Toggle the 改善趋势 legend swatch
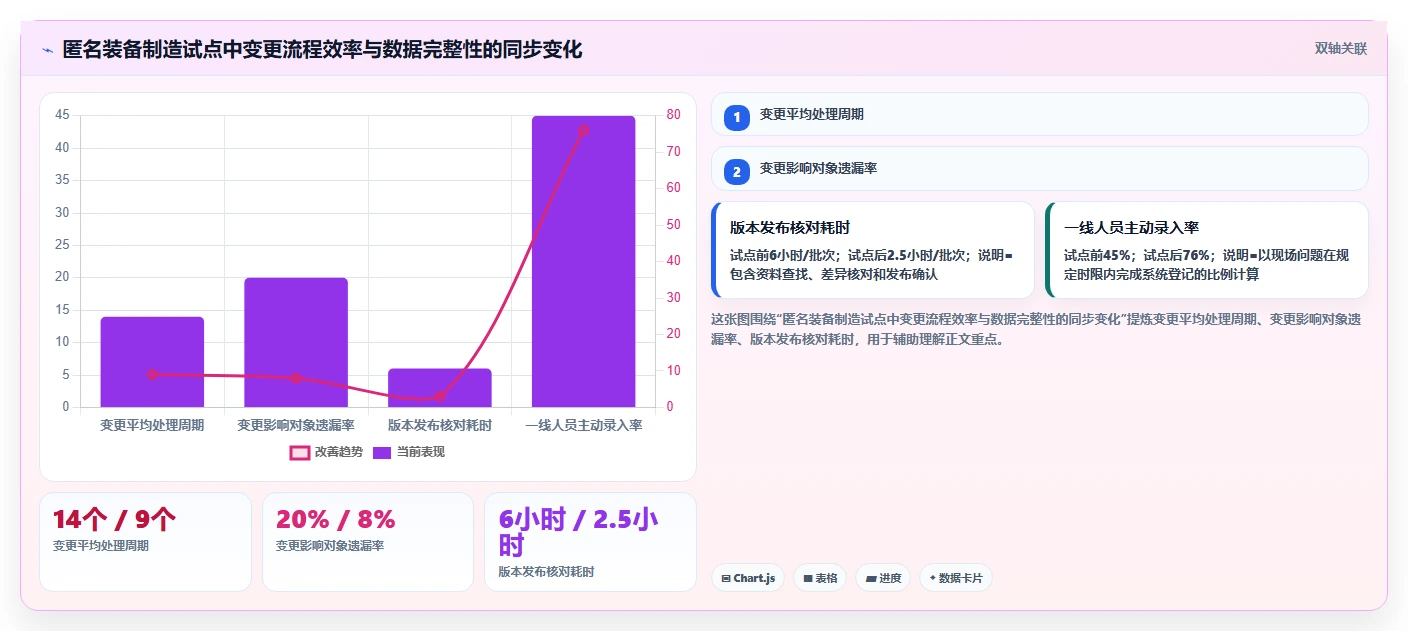Viewport: 1408px width, 631px height. [299, 452]
